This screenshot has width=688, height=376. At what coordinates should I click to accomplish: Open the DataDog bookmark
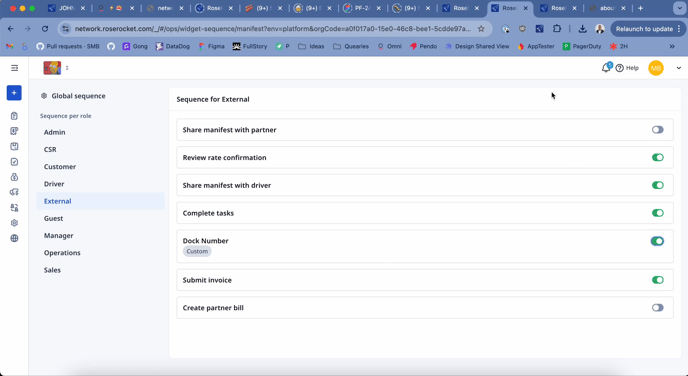(173, 46)
